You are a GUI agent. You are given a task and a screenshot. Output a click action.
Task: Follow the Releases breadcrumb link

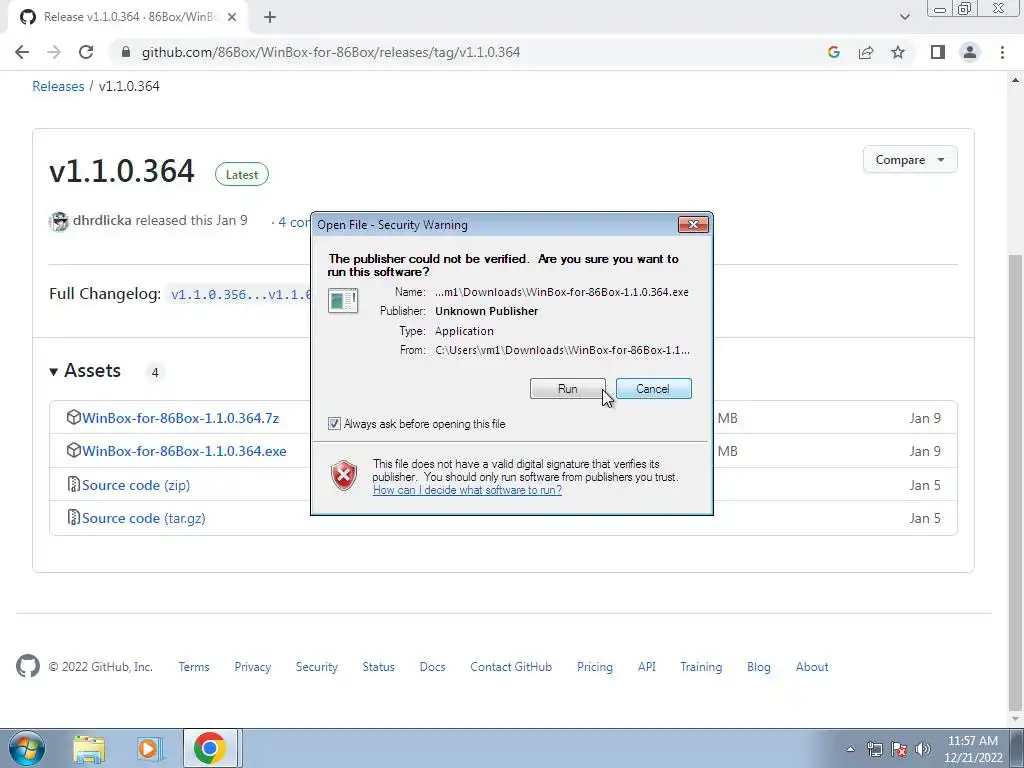pyautogui.click(x=58, y=86)
